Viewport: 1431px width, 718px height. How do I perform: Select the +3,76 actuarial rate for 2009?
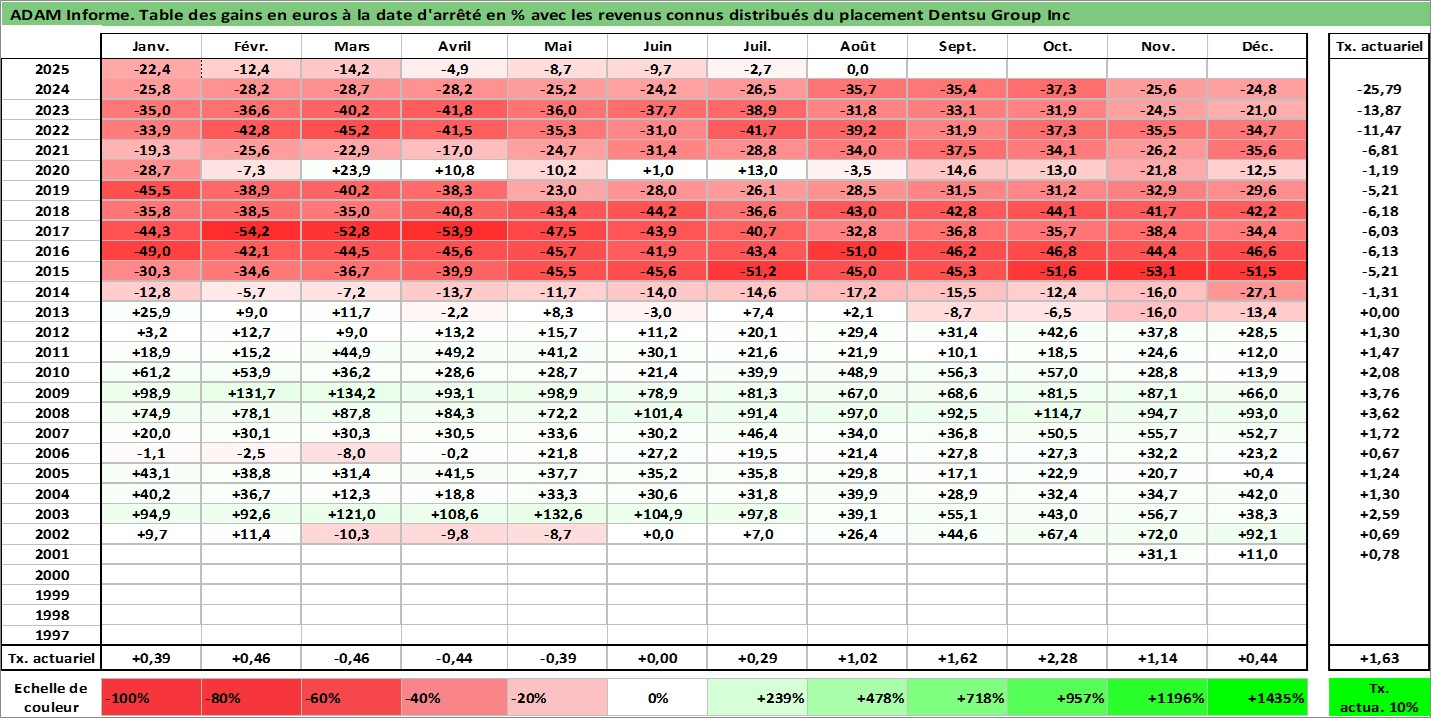(1378, 393)
